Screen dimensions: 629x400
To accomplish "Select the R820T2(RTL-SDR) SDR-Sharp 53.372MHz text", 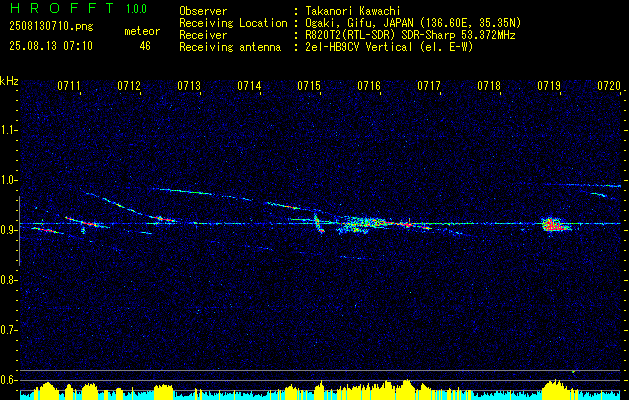I will (410, 35).
